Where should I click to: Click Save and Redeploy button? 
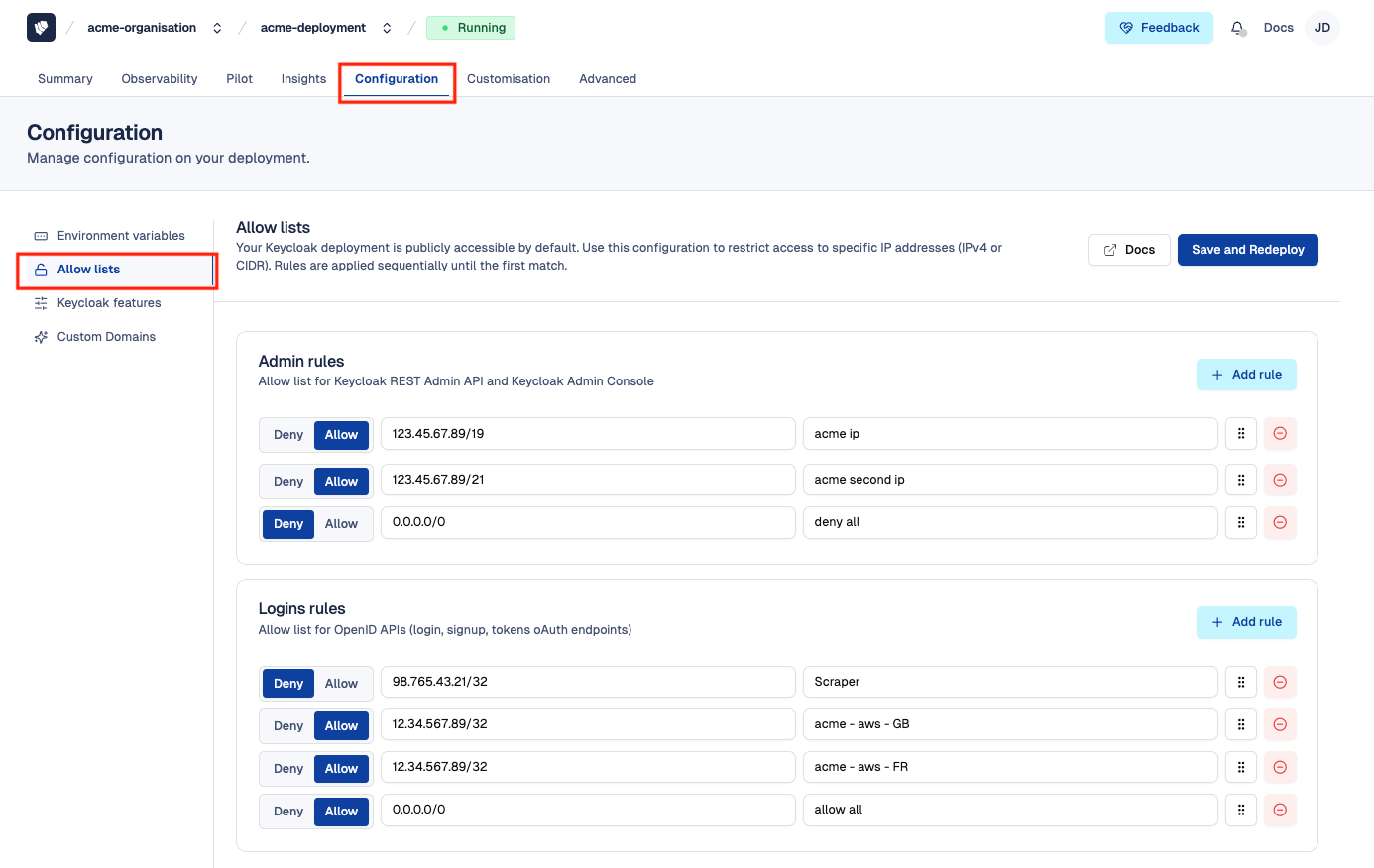tap(1247, 250)
